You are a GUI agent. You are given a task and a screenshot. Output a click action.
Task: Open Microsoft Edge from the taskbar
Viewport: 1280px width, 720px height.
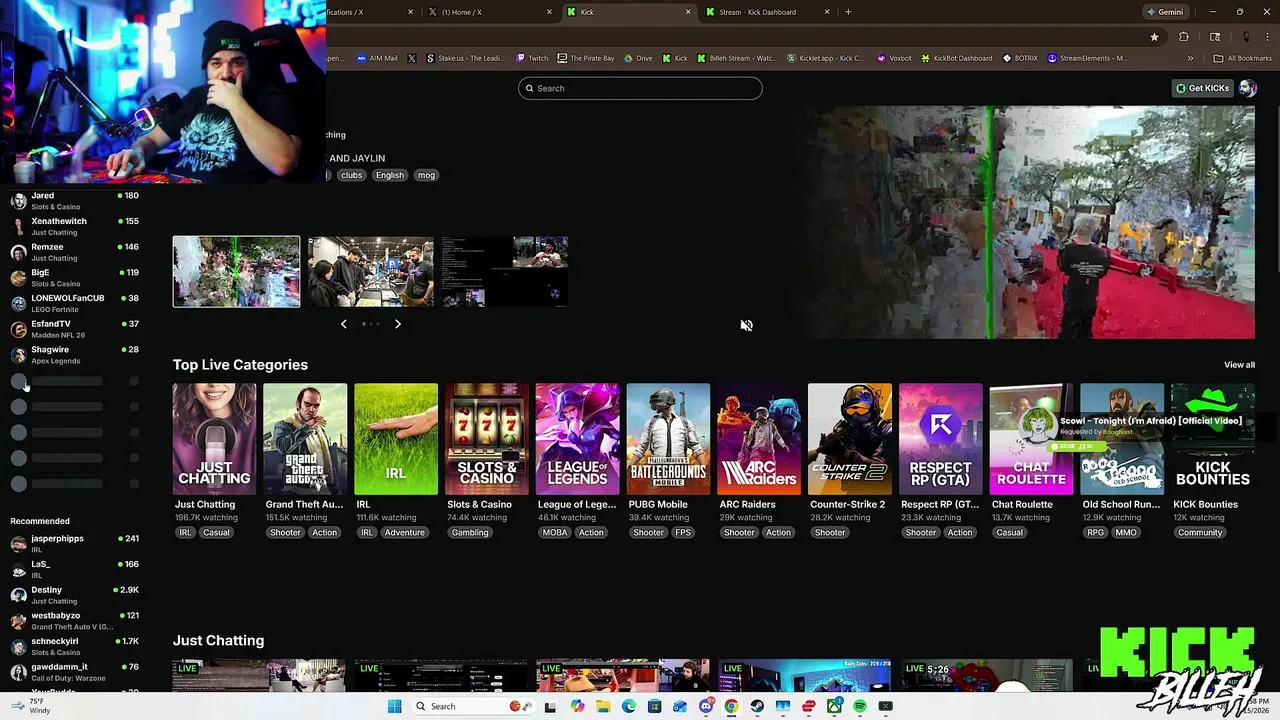(629, 706)
